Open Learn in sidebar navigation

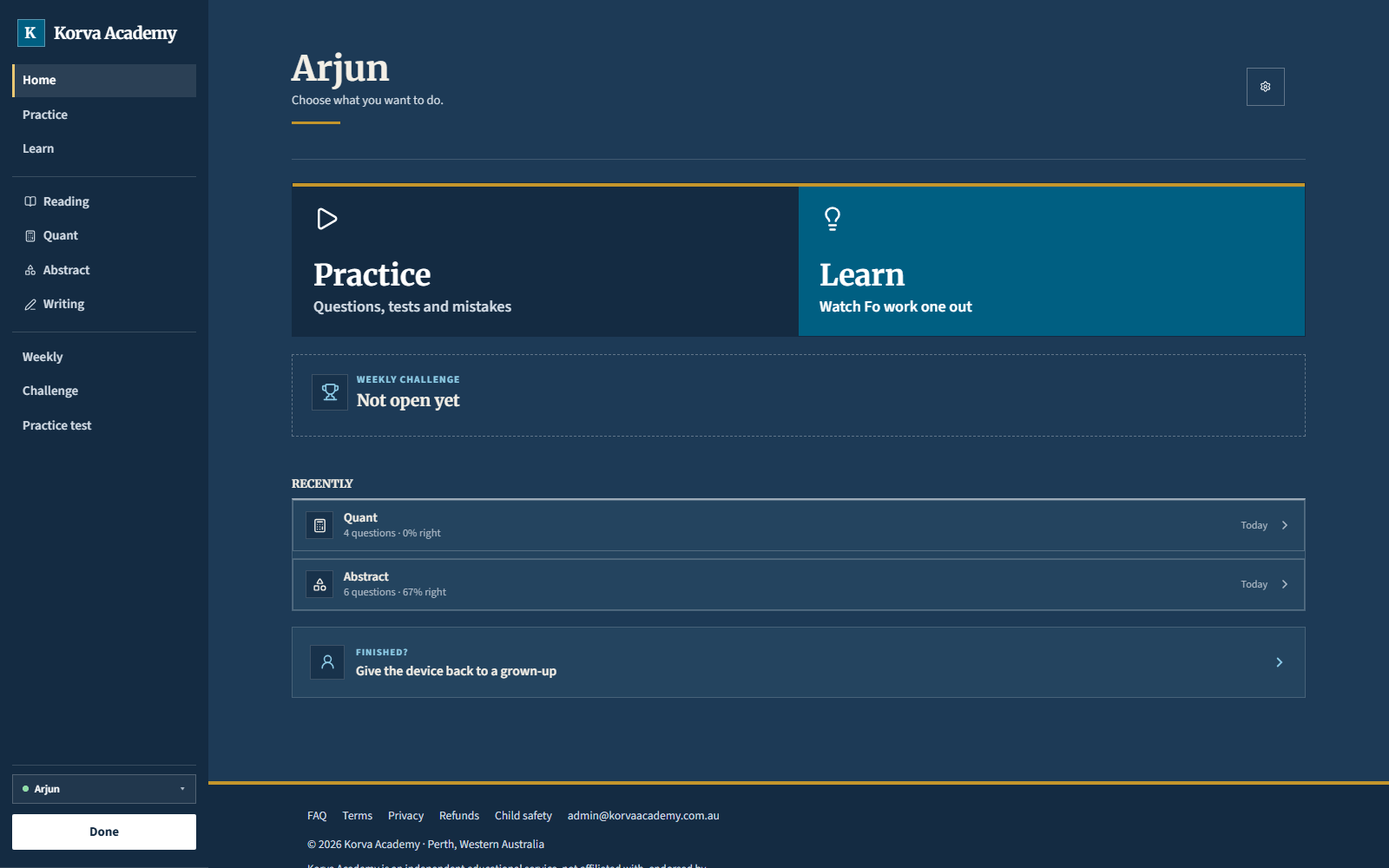[x=104, y=148]
